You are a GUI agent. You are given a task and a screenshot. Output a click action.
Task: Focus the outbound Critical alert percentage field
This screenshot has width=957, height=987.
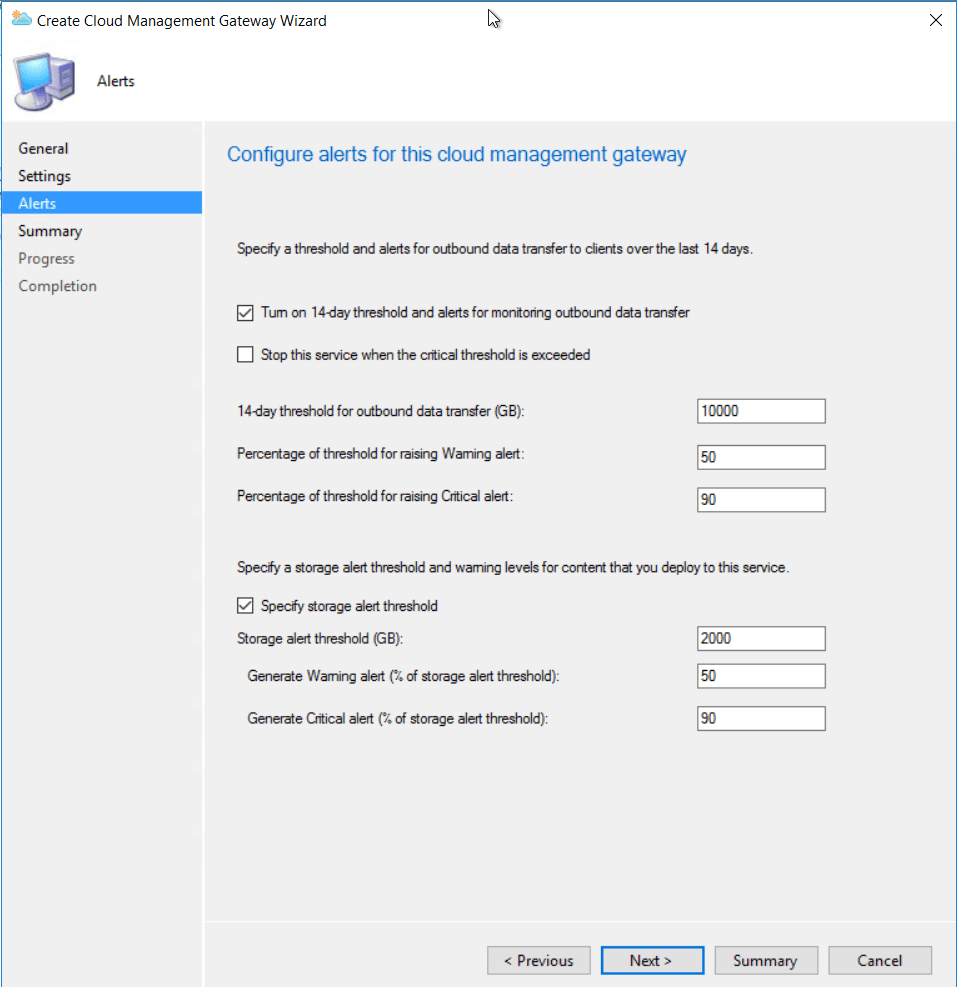click(761, 500)
